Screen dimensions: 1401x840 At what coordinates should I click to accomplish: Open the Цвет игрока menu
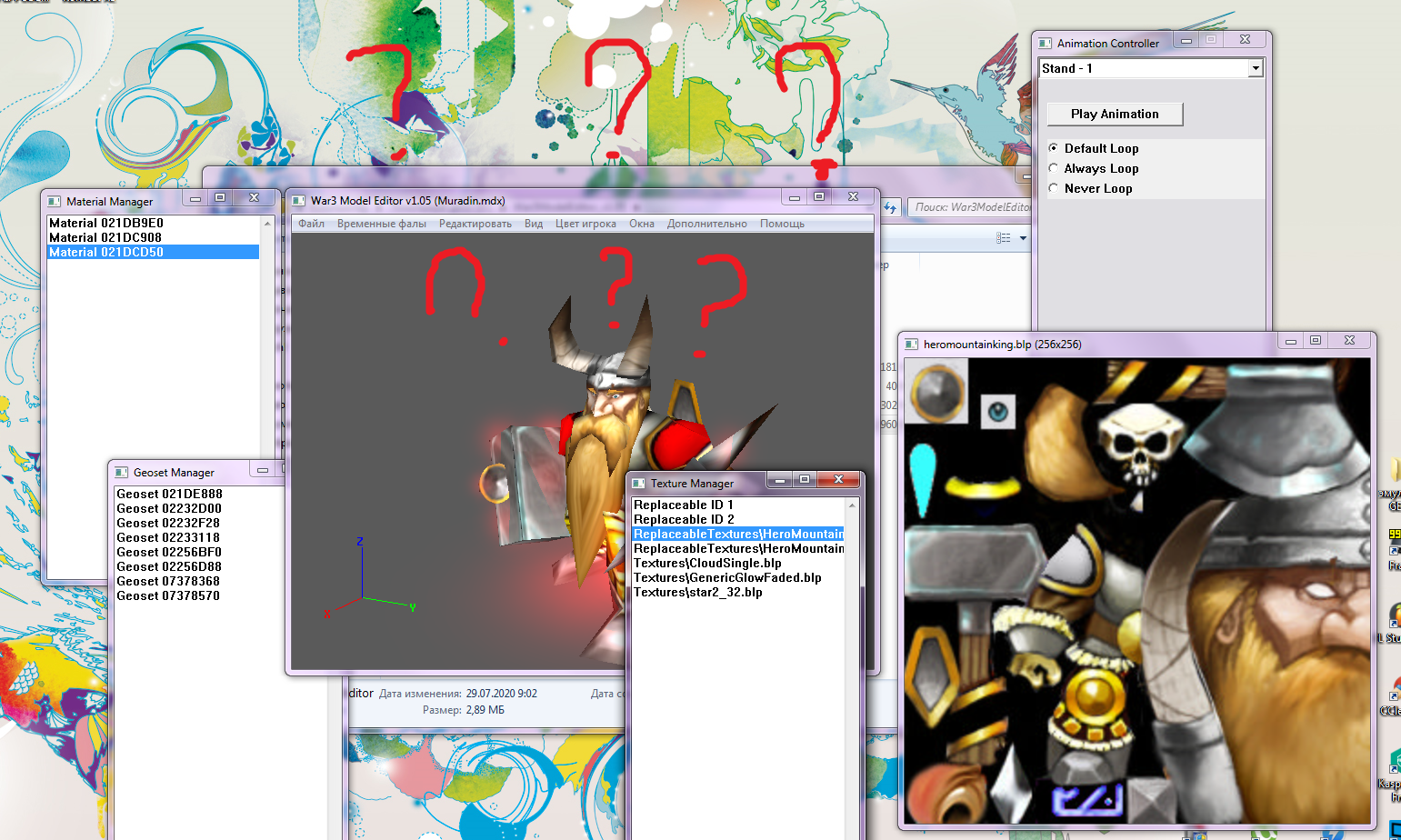point(585,224)
